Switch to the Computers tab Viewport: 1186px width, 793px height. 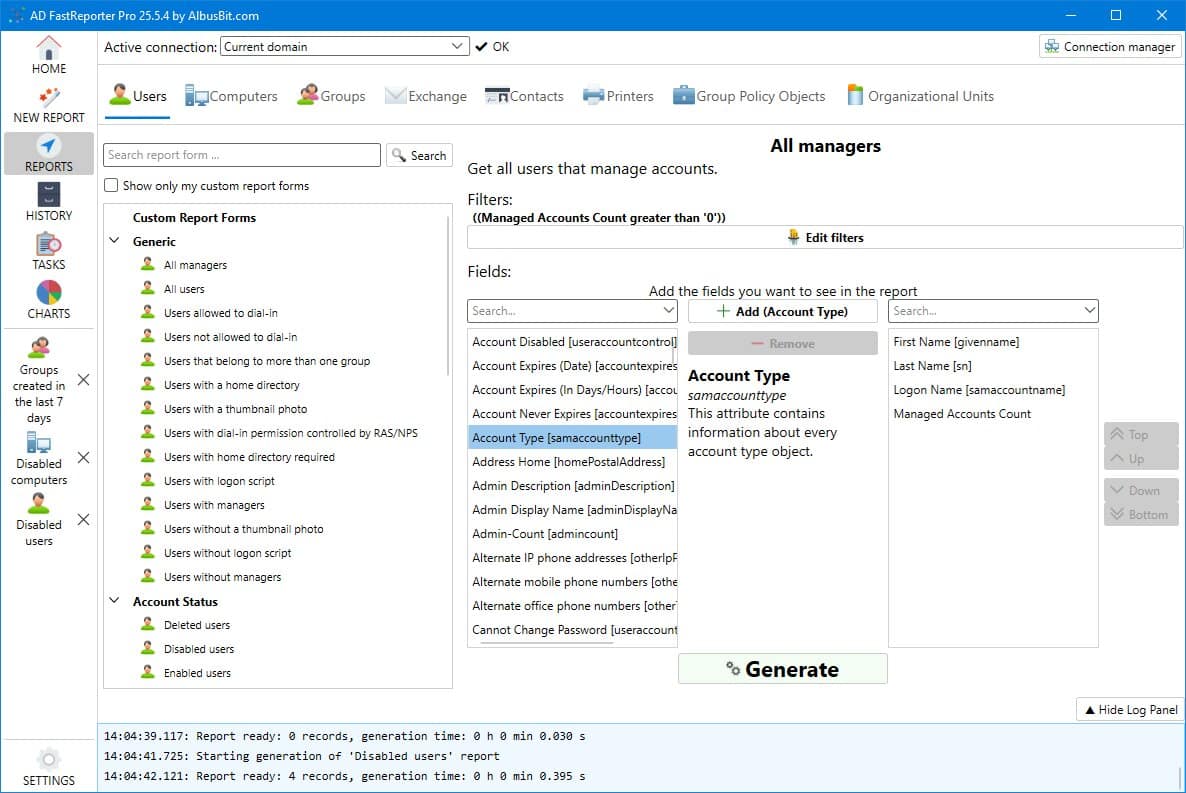231,96
